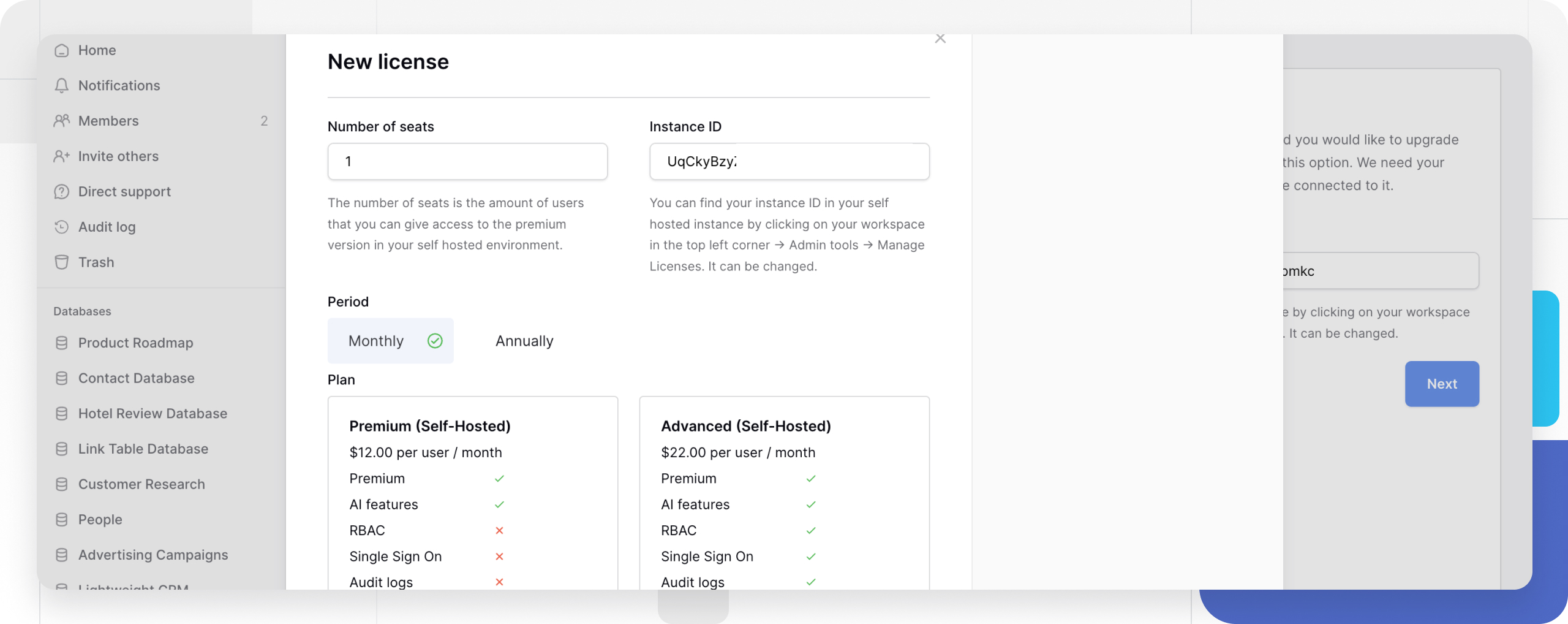Open the Contact Database item
Image resolution: width=1568 pixels, height=624 pixels.
click(136, 378)
